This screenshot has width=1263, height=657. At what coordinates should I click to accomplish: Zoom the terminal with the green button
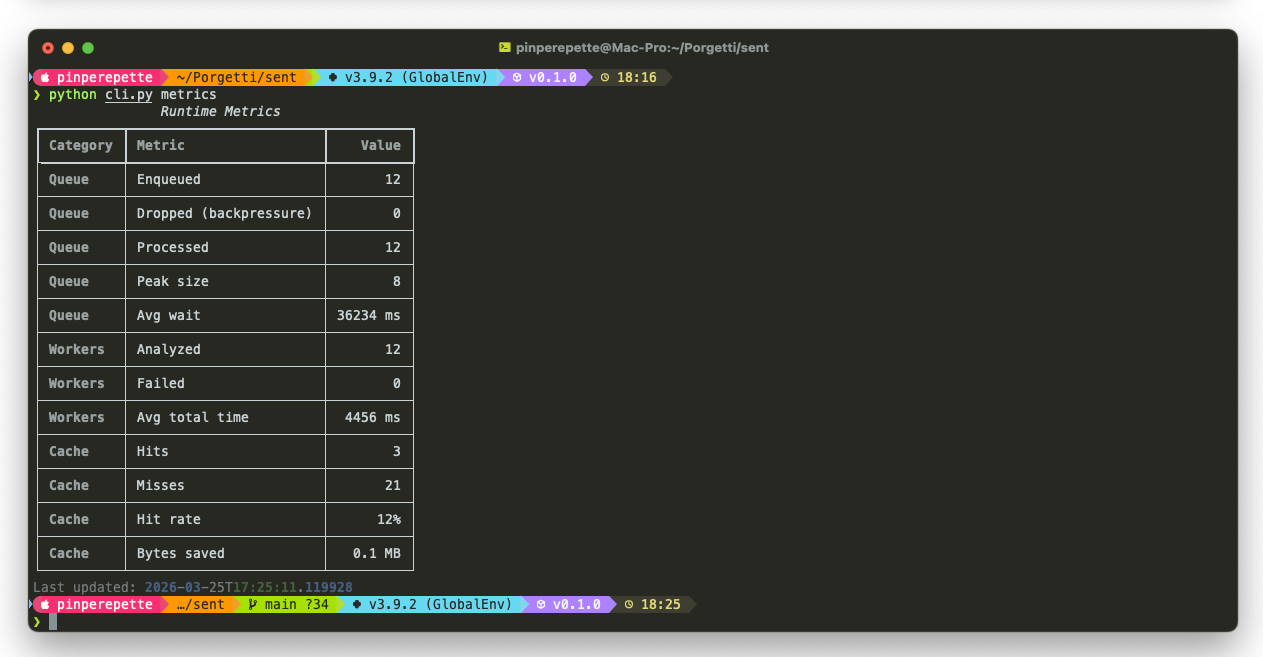pyautogui.click(x=88, y=47)
